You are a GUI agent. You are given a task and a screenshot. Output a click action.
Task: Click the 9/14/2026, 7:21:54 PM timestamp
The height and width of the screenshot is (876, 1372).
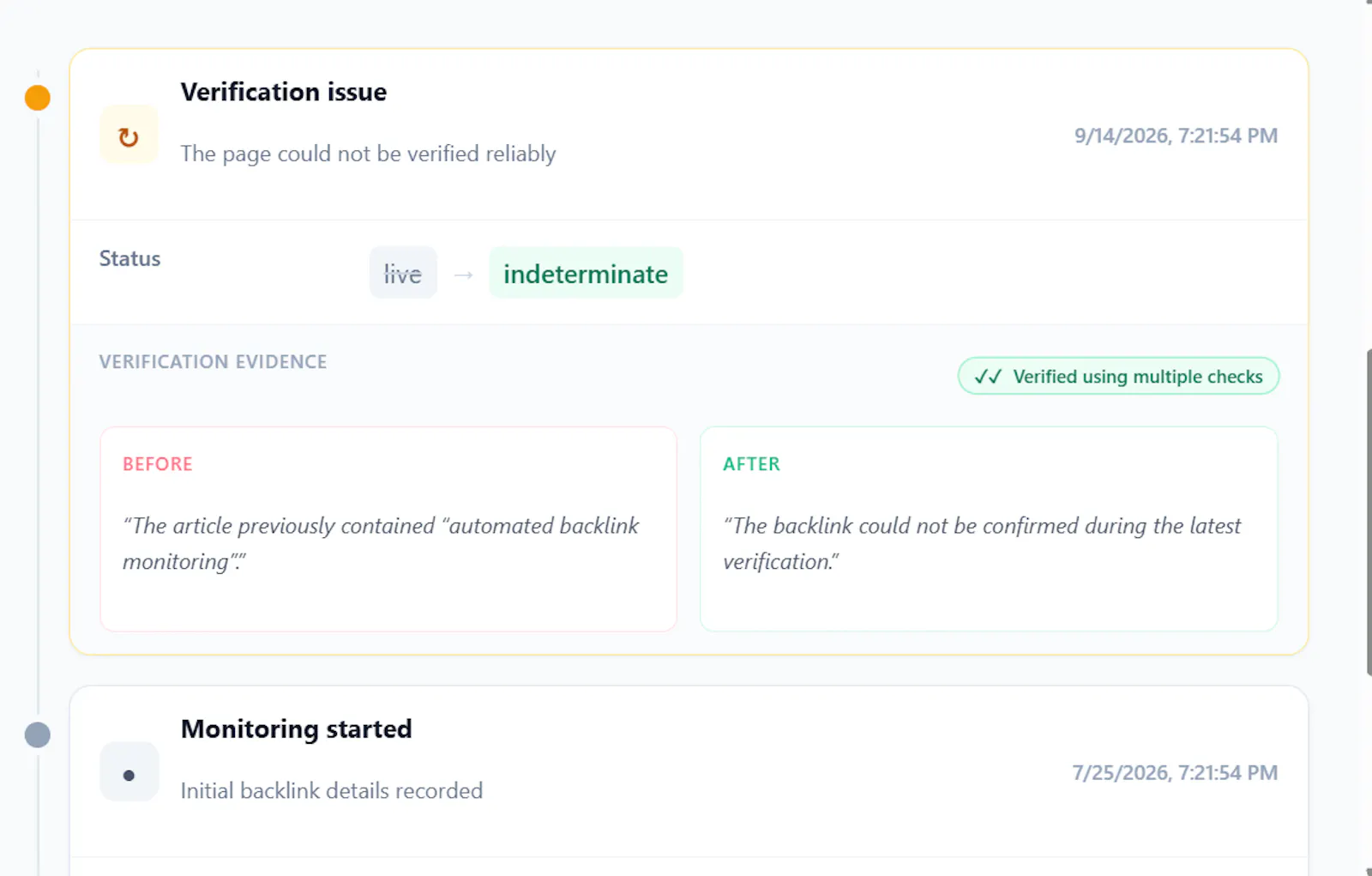[1176, 136]
